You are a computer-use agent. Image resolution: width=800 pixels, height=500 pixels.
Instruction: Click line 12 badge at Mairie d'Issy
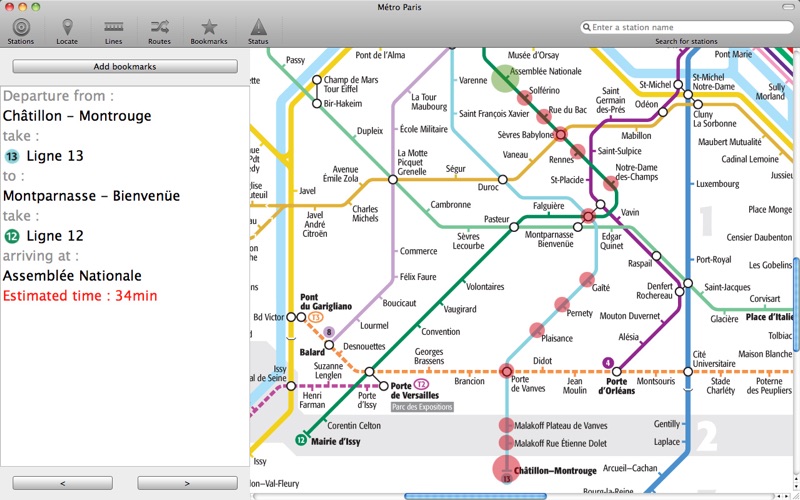tap(301, 440)
